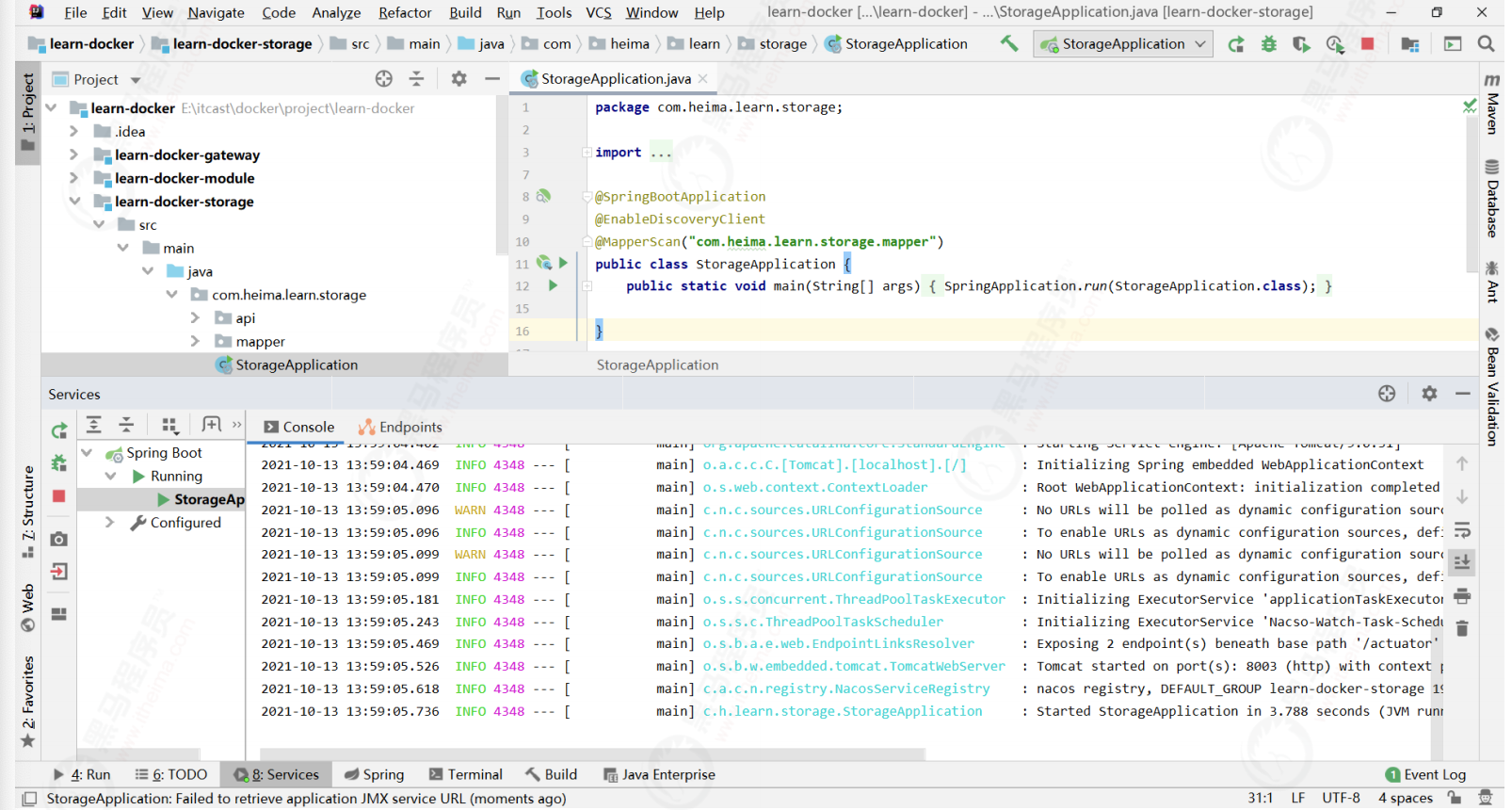Open Group By options in Services

[x=169, y=425]
